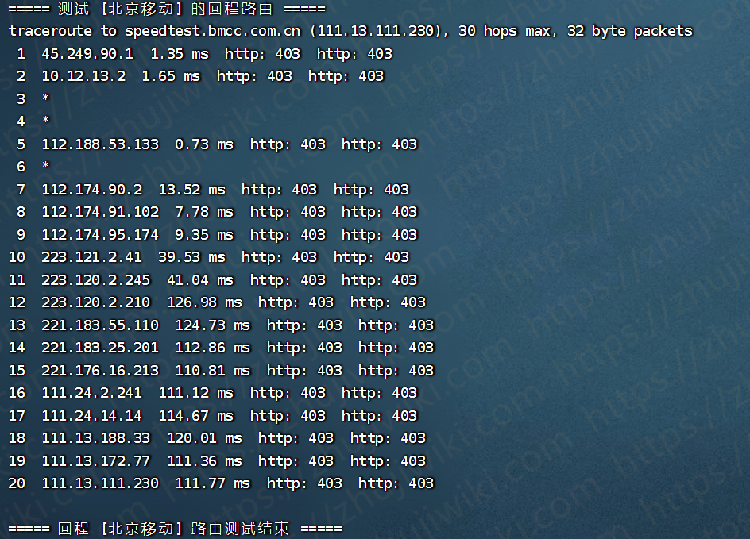750x539 pixels.
Task: Select latency 124.73 ms
Action: pos(213,325)
